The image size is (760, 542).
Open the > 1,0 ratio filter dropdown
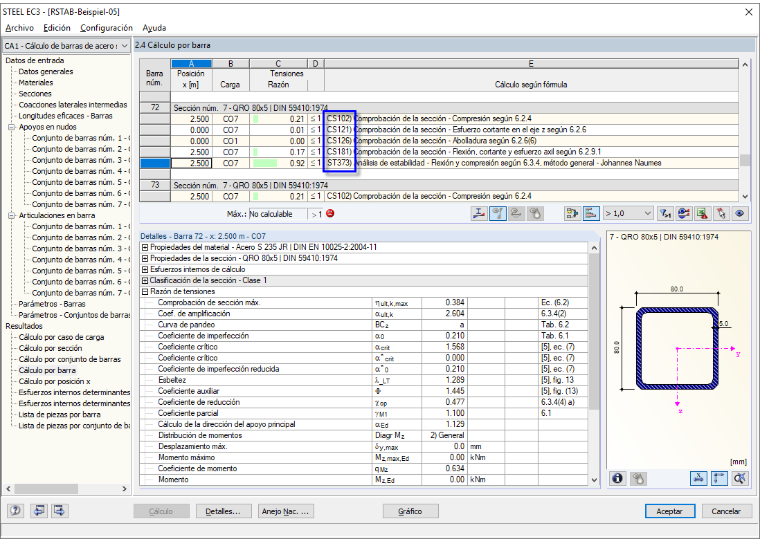(648, 213)
